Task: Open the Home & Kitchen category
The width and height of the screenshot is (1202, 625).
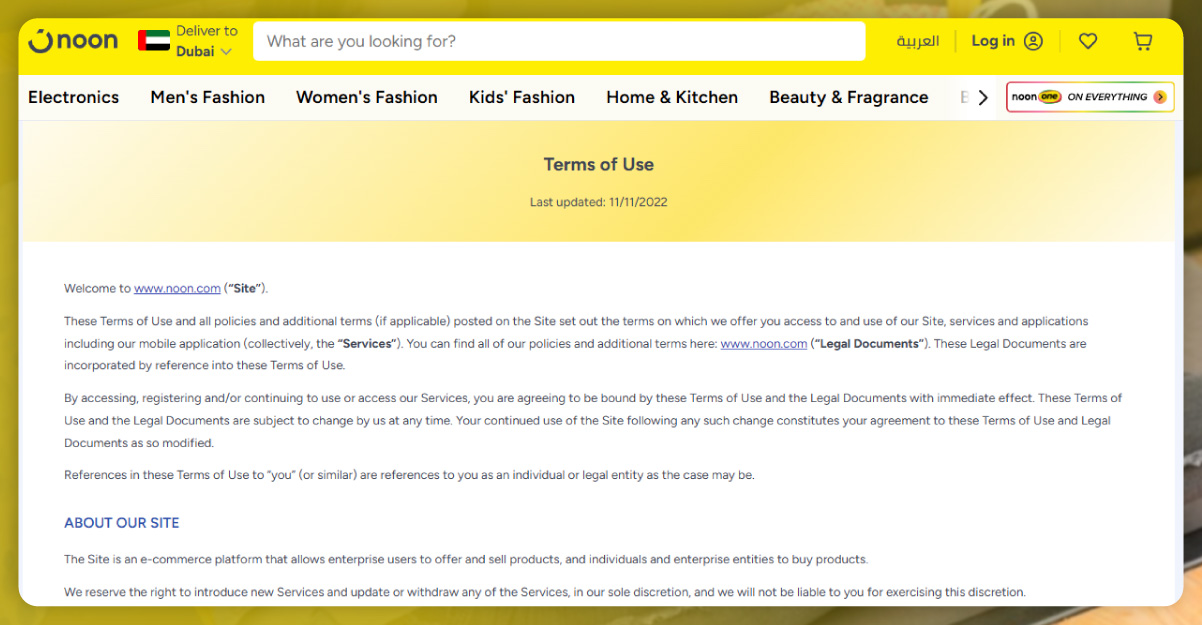Action: (671, 97)
